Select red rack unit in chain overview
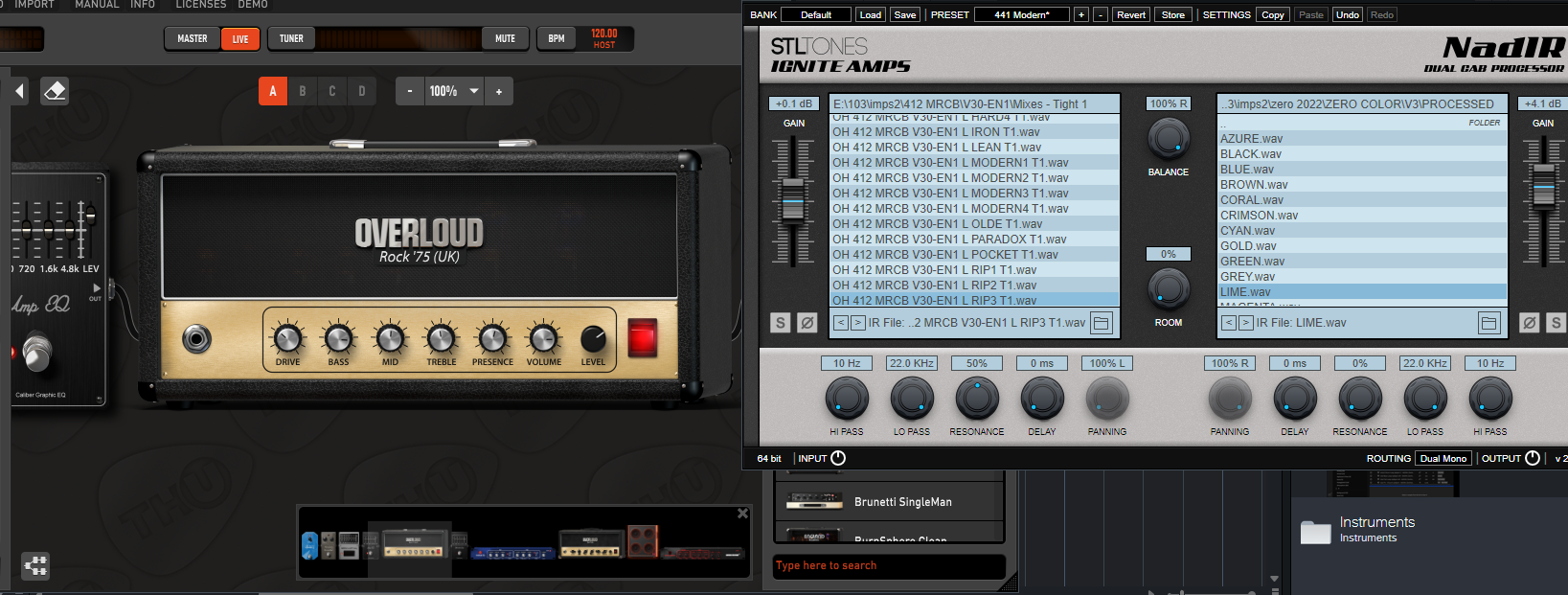Image resolution: width=1568 pixels, height=595 pixels. pyautogui.click(x=703, y=553)
